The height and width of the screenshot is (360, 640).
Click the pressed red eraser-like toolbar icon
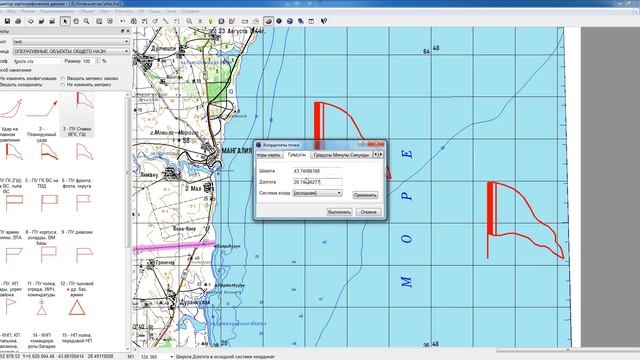(268, 21)
